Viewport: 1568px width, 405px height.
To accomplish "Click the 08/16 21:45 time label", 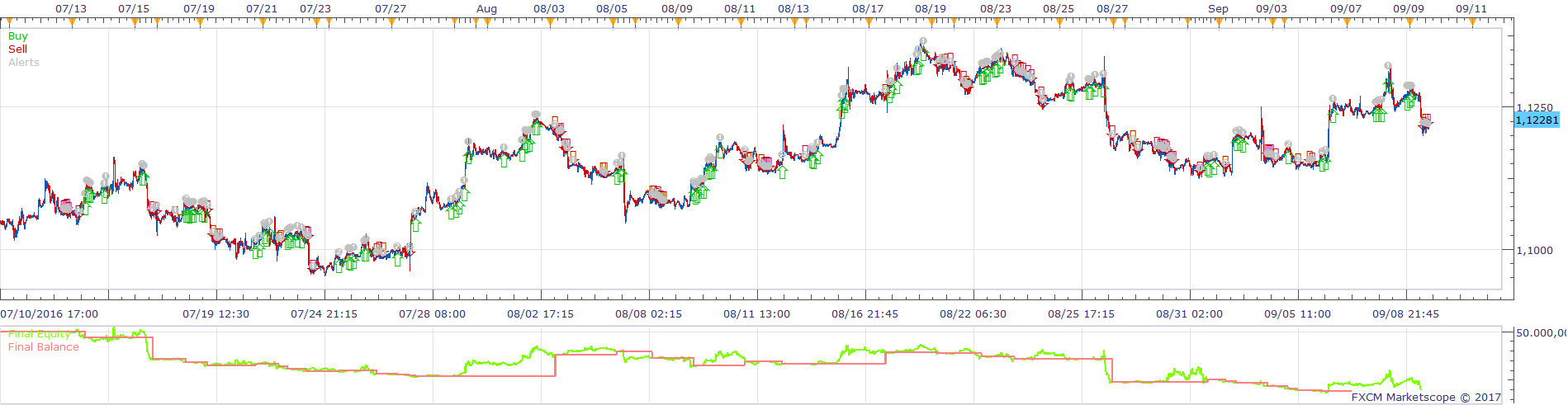I will coord(865,314).
